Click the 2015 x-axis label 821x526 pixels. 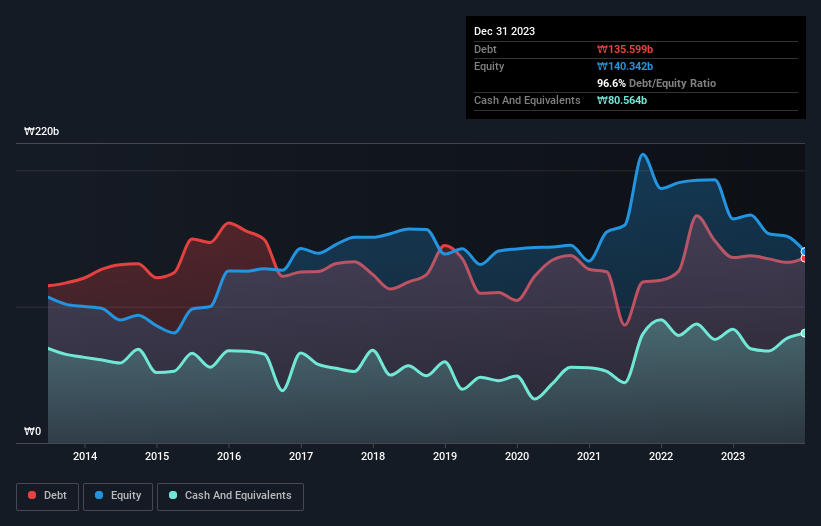point(157,456)
